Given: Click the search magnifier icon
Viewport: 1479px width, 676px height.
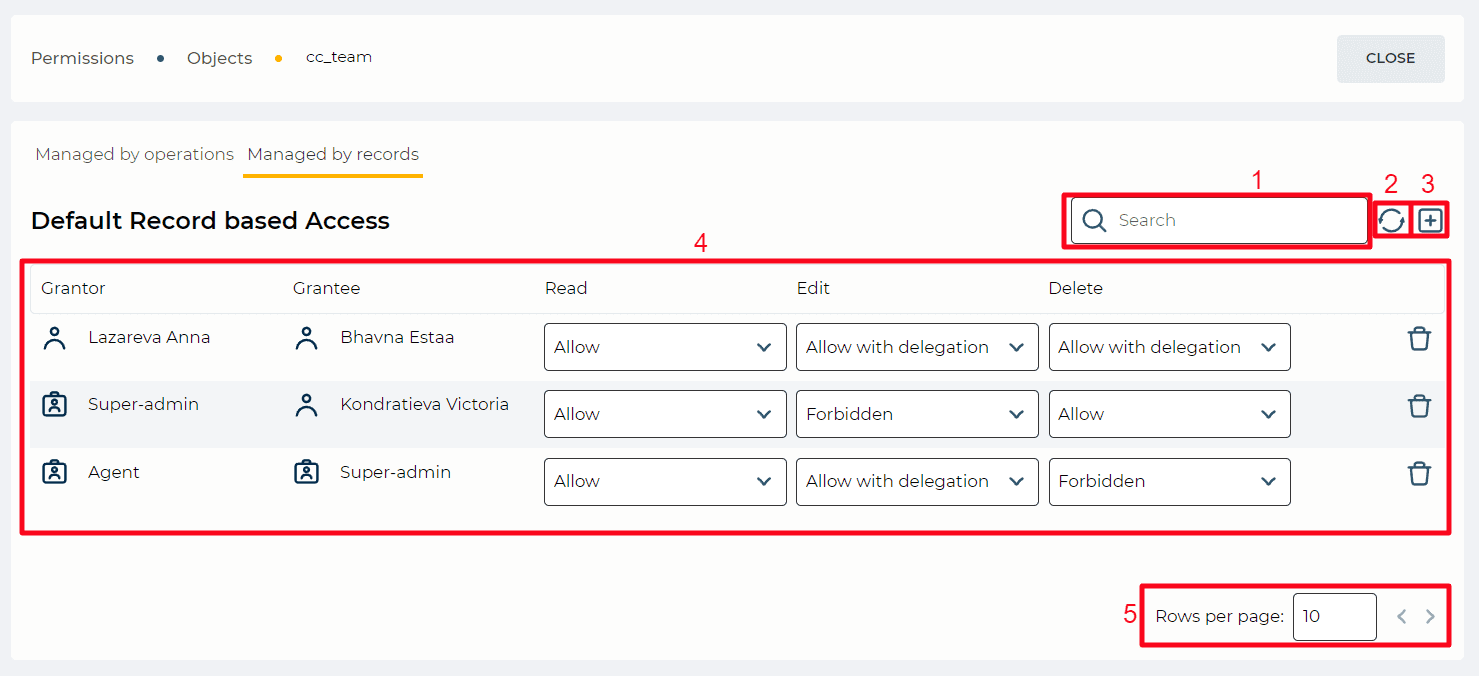Looking at the screenshot, I should coord(1094,220).
